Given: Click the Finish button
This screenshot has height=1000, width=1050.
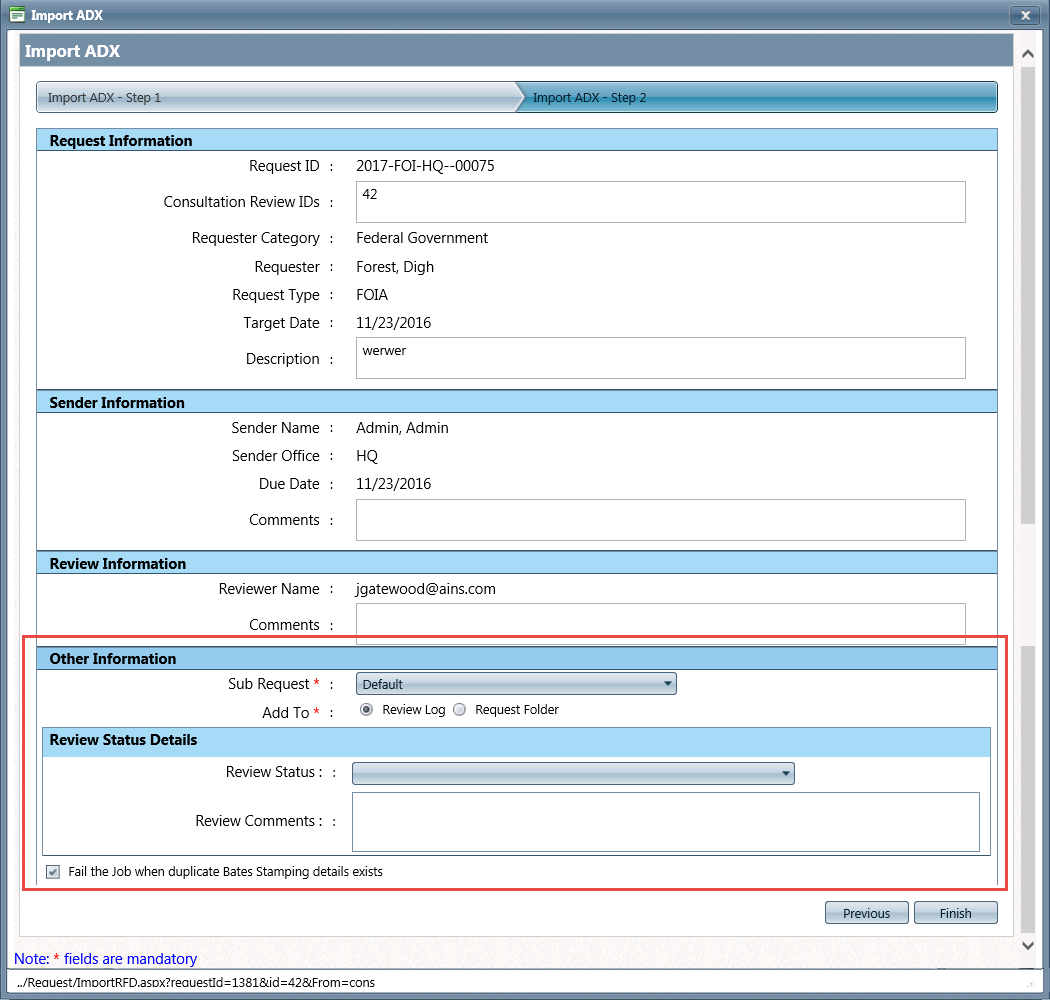Looking at the screenshot, I should (x=955, y=913).
